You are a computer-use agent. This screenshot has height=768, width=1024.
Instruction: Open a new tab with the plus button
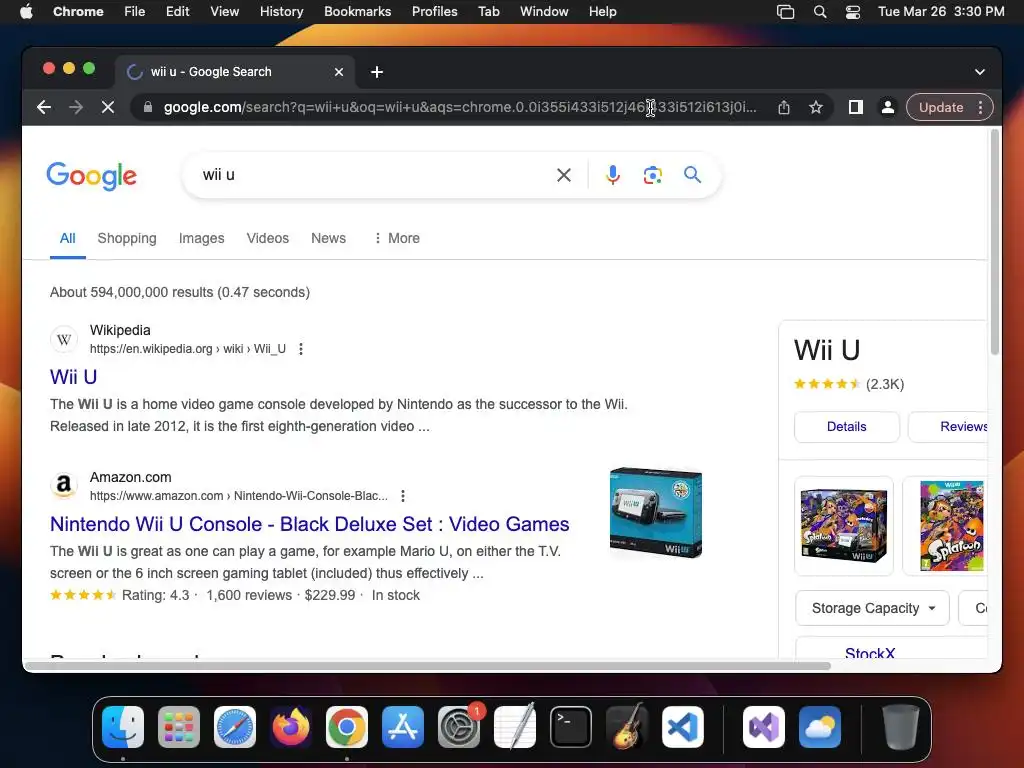pos(377,72)
